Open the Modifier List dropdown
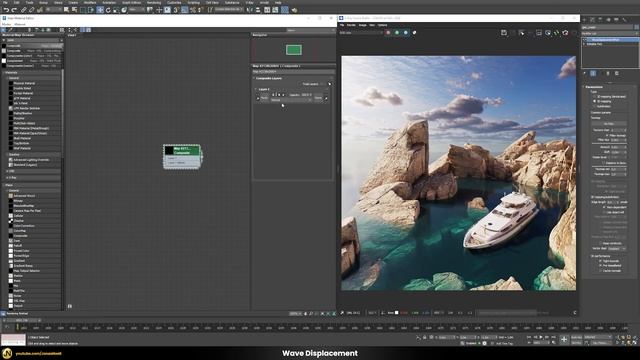Image resolution: width=640 pixels, height=360 pixels. tap(610, 33)
